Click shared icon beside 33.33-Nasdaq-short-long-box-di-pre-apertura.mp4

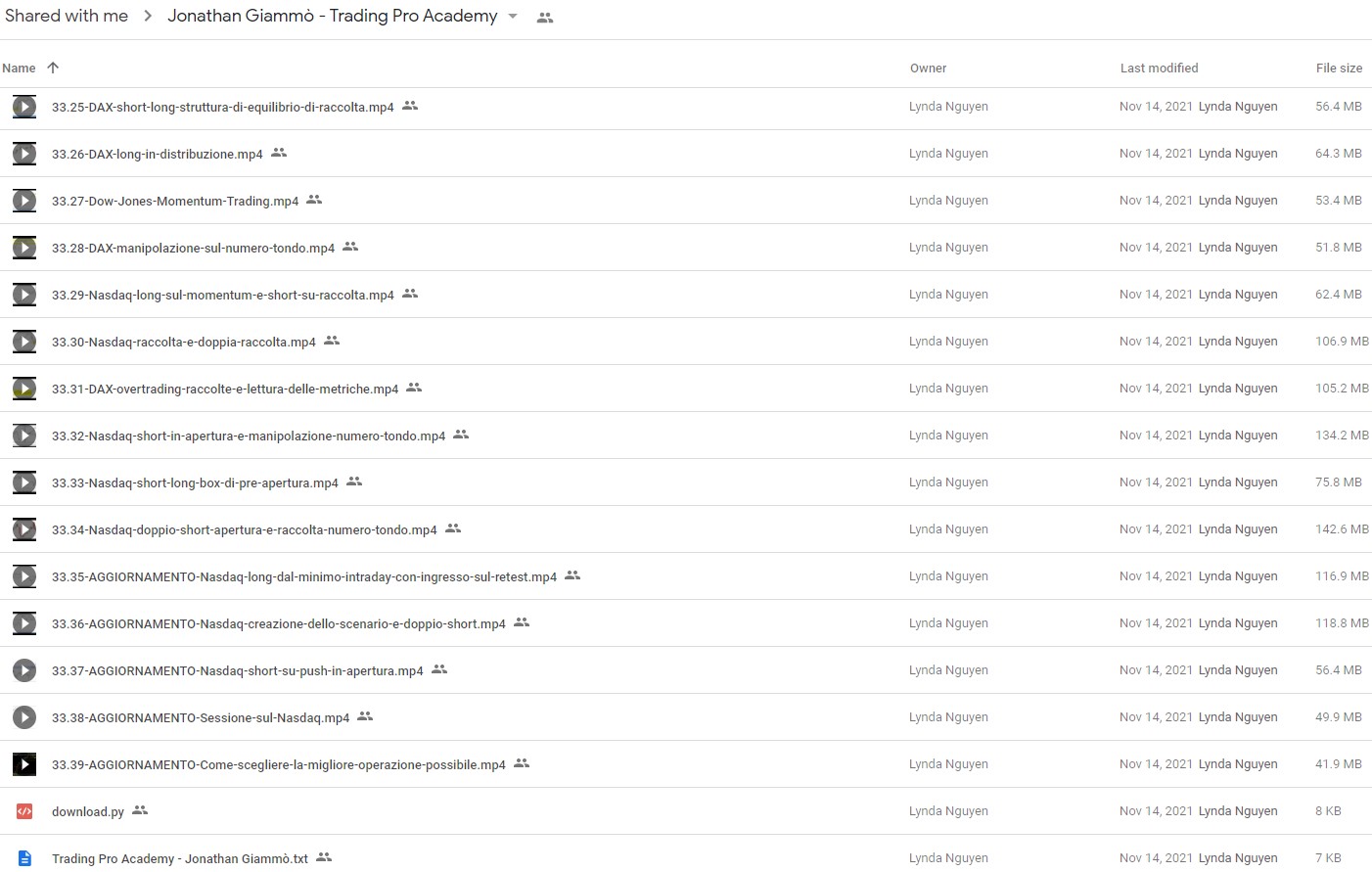pyautogui.click(x=354, y=482)
